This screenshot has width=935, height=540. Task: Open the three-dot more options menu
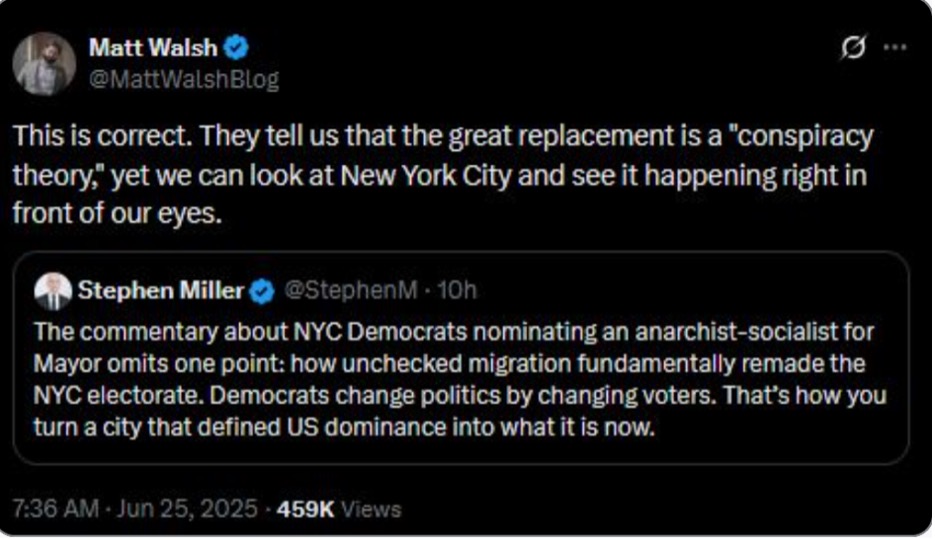point(895,47)
